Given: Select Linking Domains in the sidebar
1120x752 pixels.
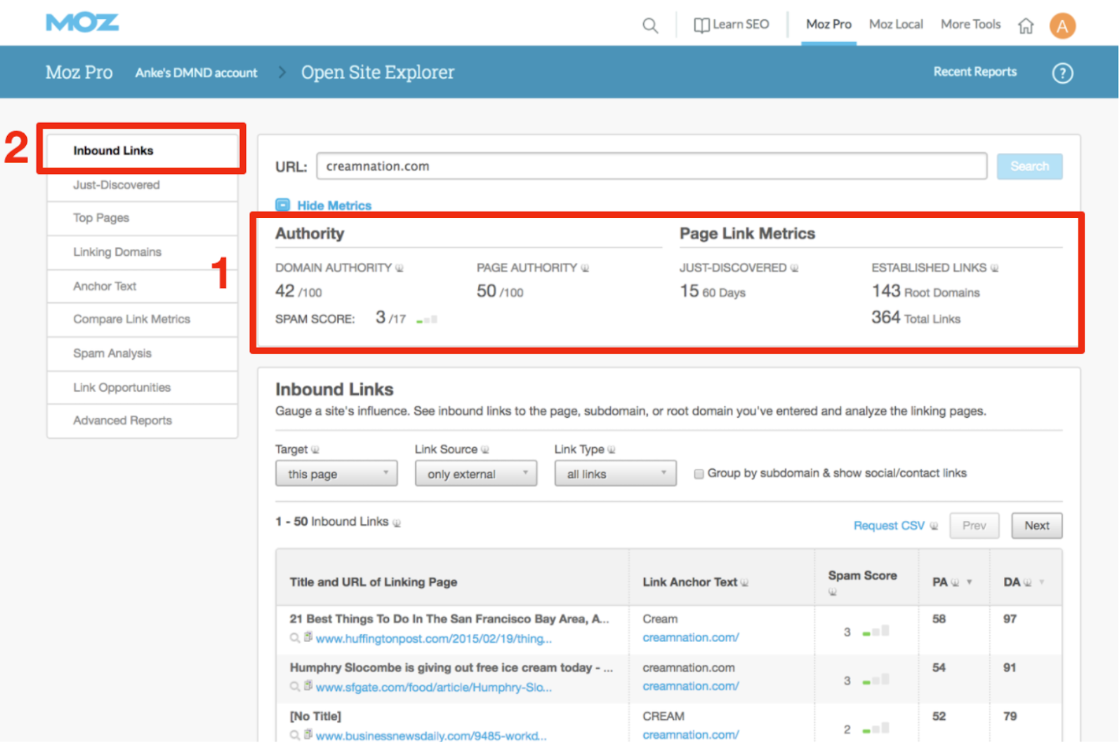Looking at the screenshot, I should 117,252.
